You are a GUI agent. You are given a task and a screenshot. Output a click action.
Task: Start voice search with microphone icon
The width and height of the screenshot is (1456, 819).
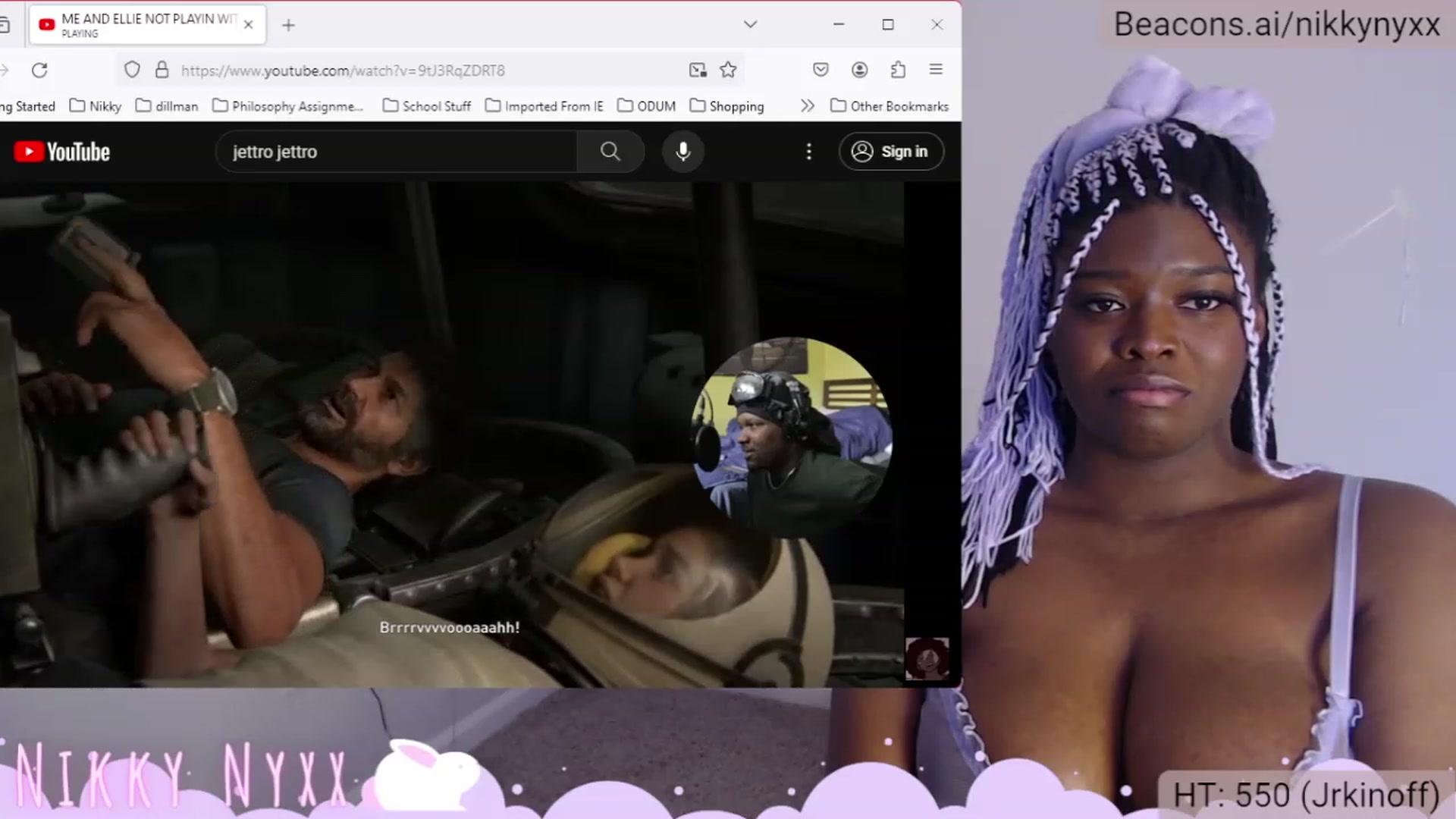tap(683, 152)
